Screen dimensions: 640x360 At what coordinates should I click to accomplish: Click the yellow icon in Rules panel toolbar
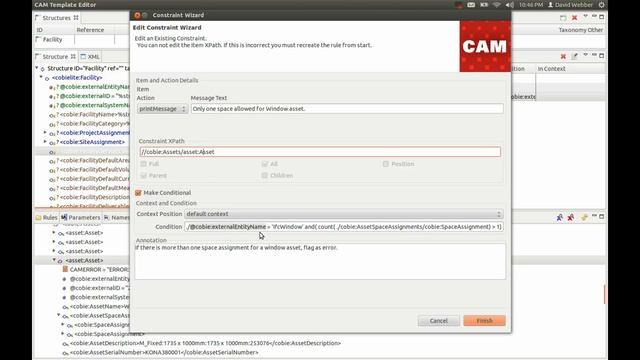pyautogui.click(x=584, y=218)
